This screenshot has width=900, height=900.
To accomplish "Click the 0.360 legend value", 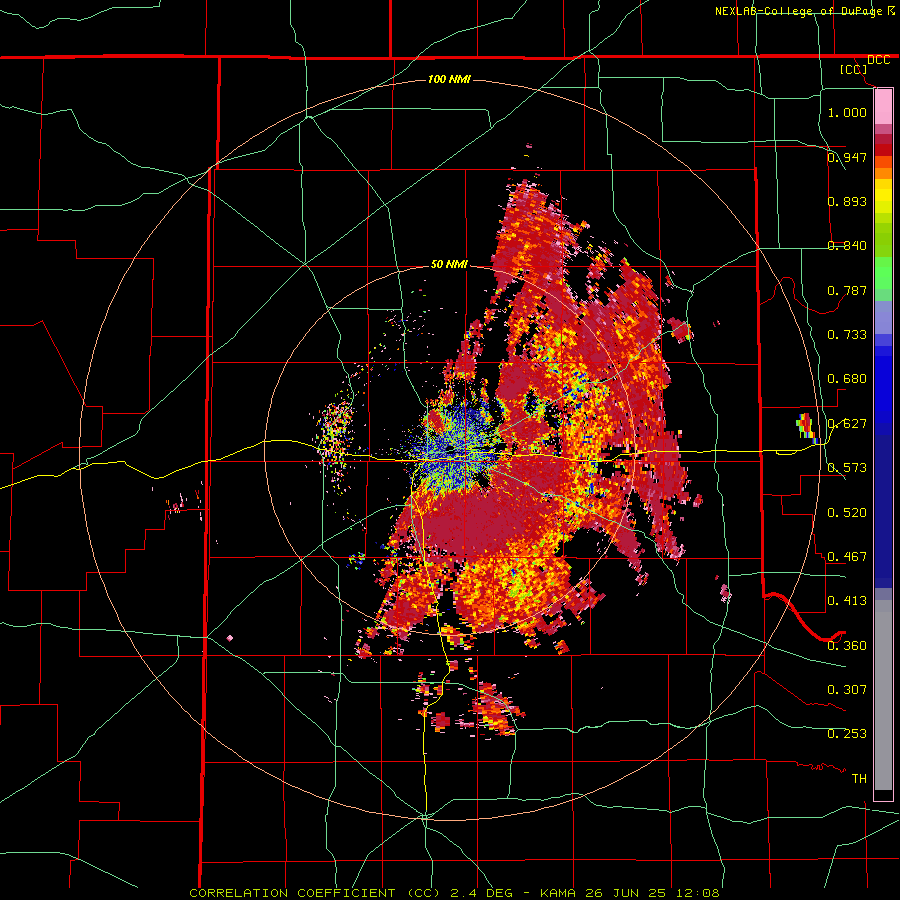I will [x=847, y=645].
